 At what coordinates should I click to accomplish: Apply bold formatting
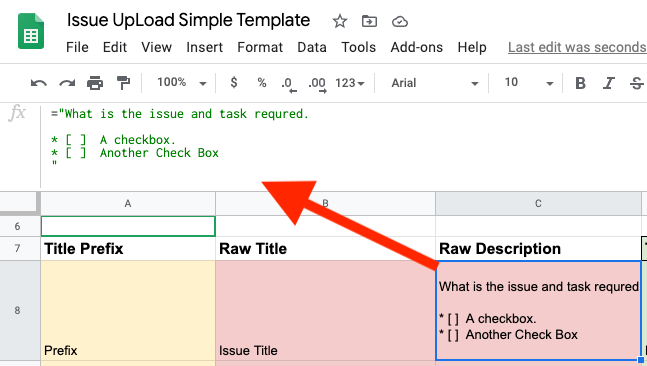click(x=580, y=83)
